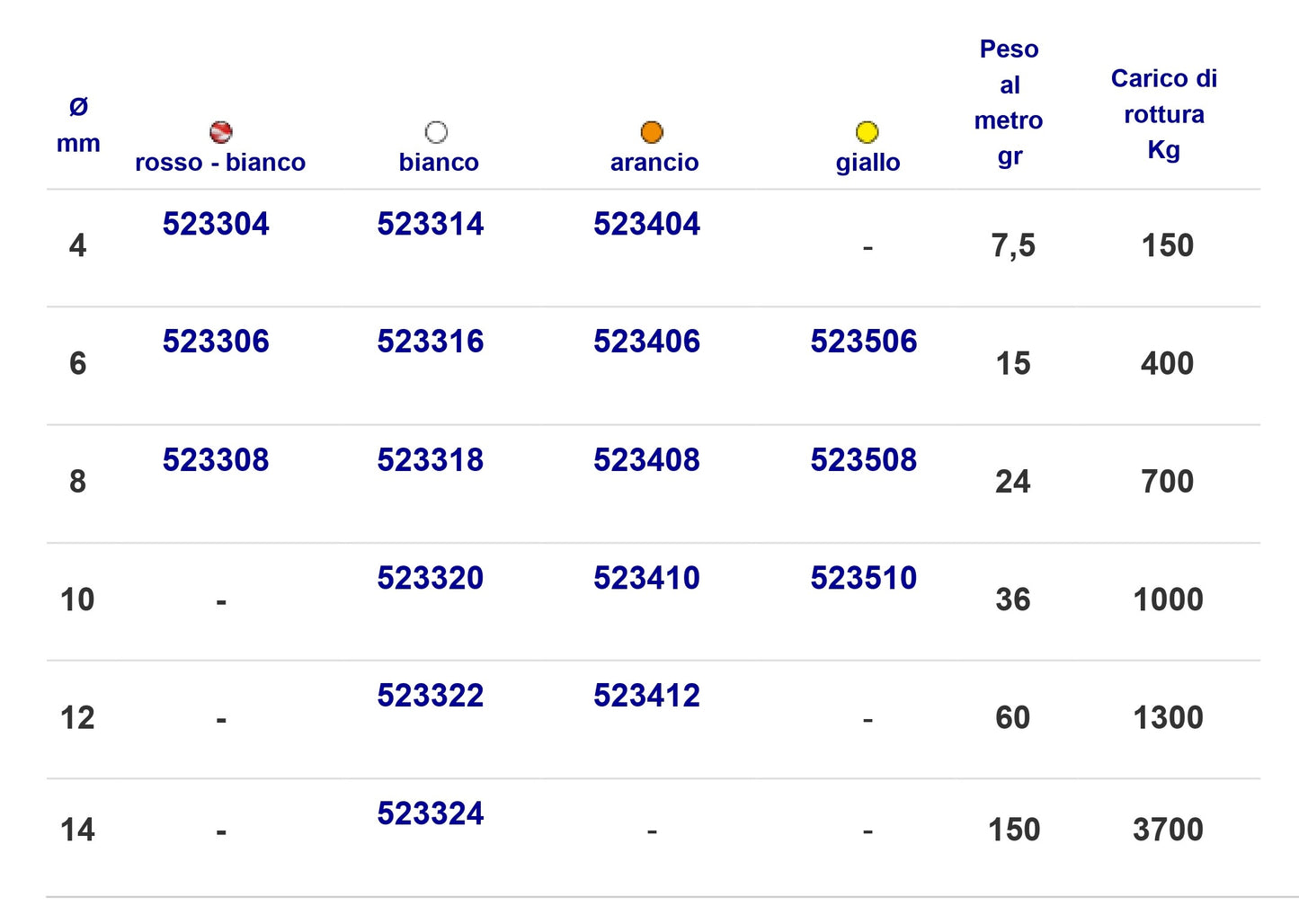The height and width of the screenshot is (924, 1299).
Task: Click the white circle color icon
Action: click(436, 132)
